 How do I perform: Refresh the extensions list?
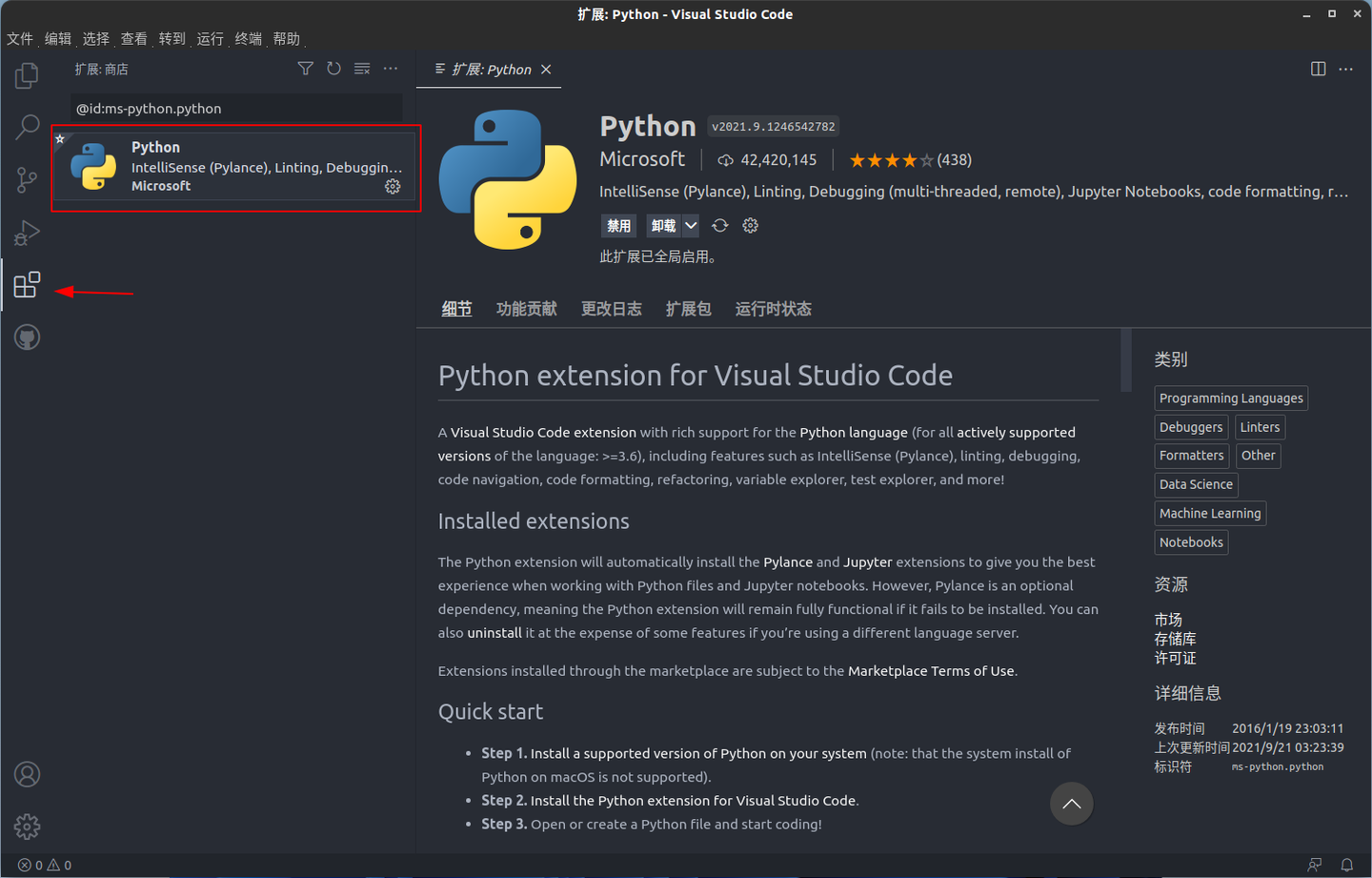[333, 68]
